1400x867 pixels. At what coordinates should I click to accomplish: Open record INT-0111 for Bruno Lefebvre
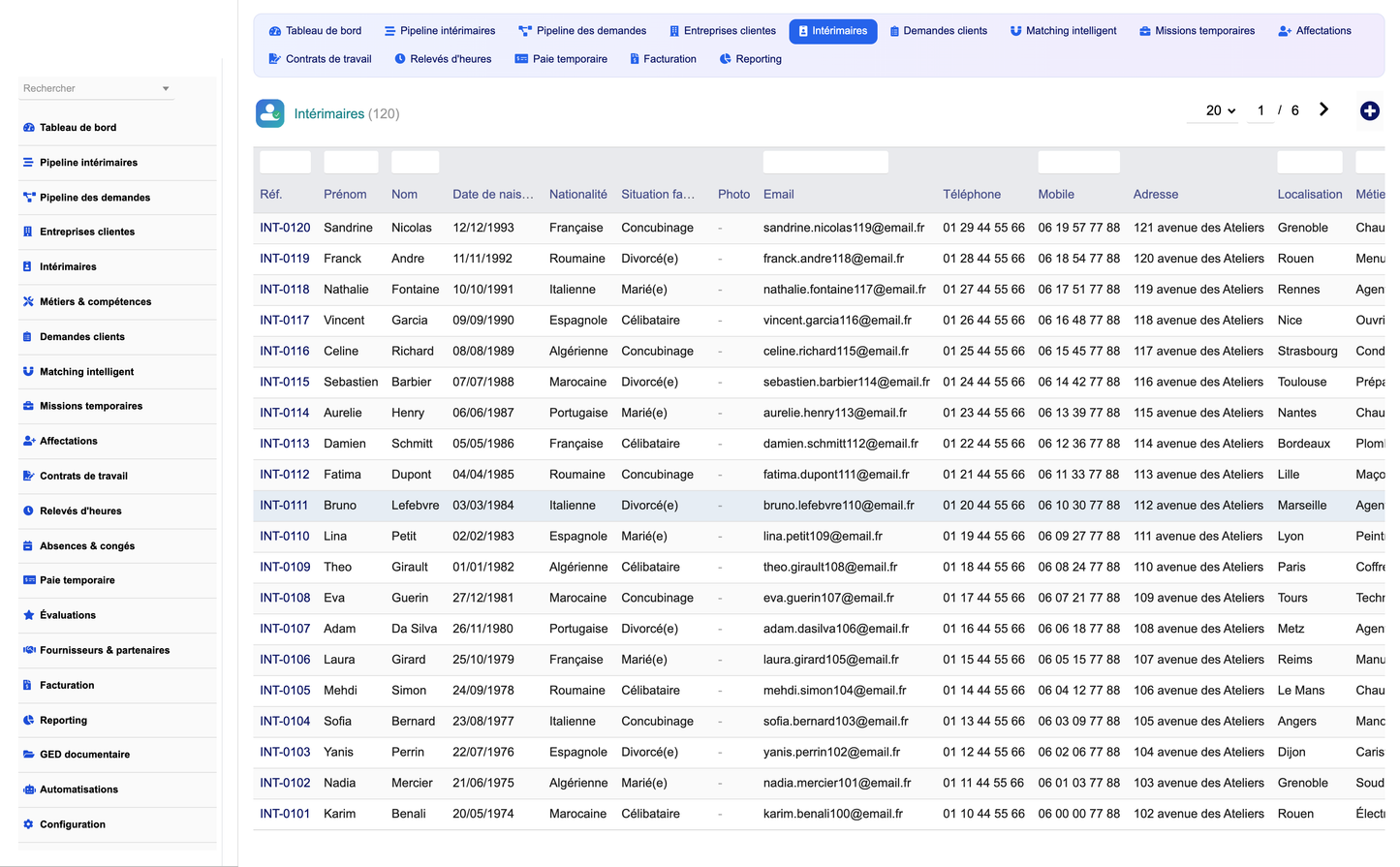tap(284, 506)
